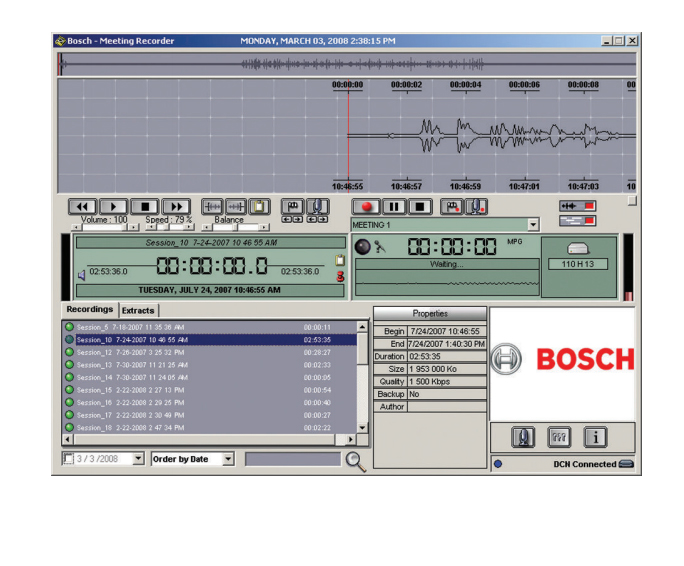Click the search text field
This screenshot has height=566, width=684.
[292, 459]
